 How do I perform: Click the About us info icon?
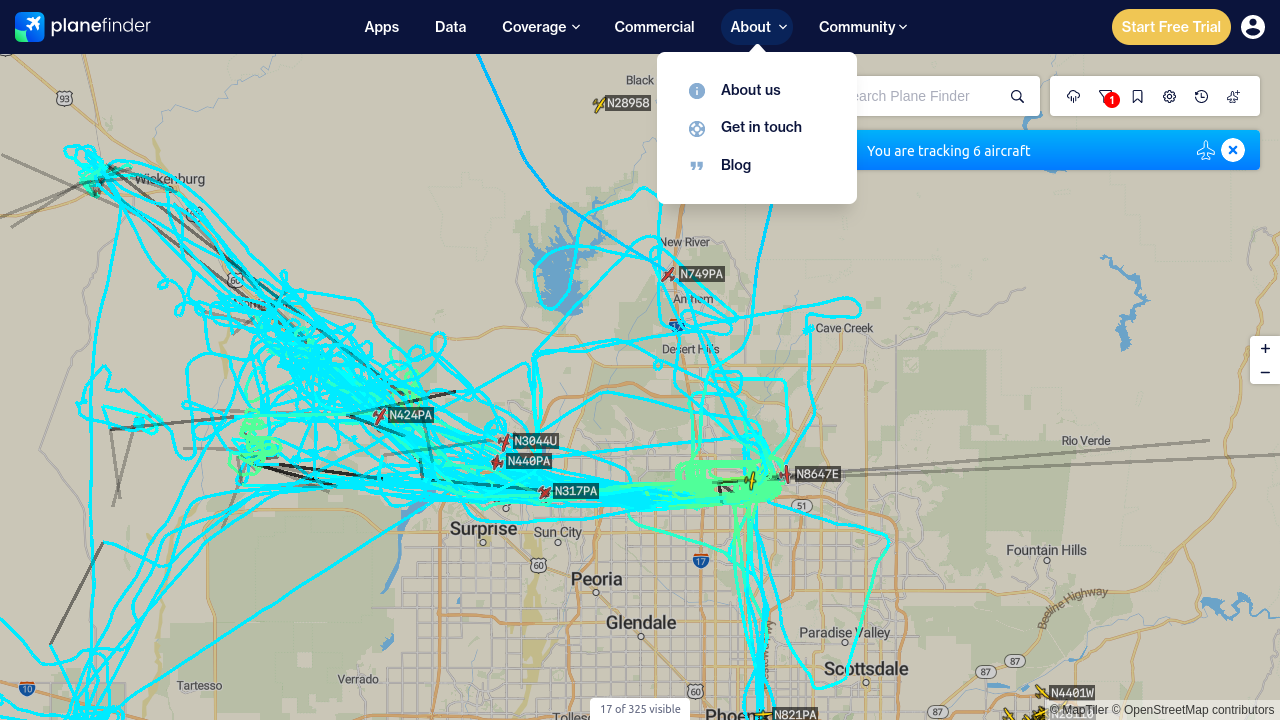(x=697, y=91)
